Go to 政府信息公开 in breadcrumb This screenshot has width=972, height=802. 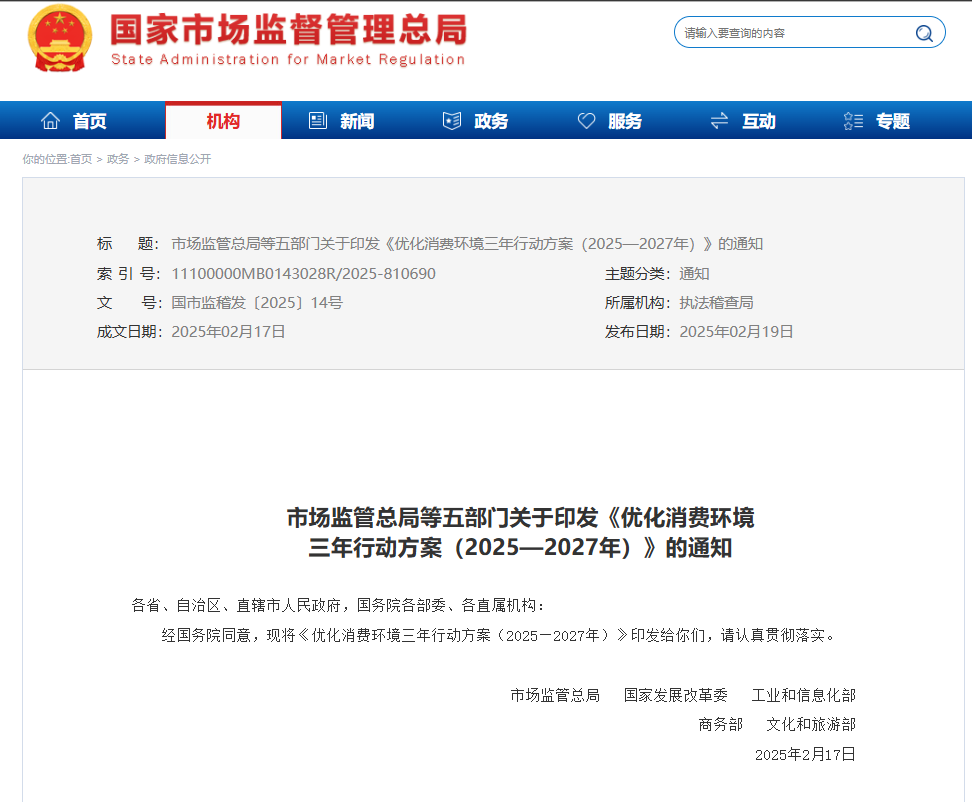[x=177, y=159]
